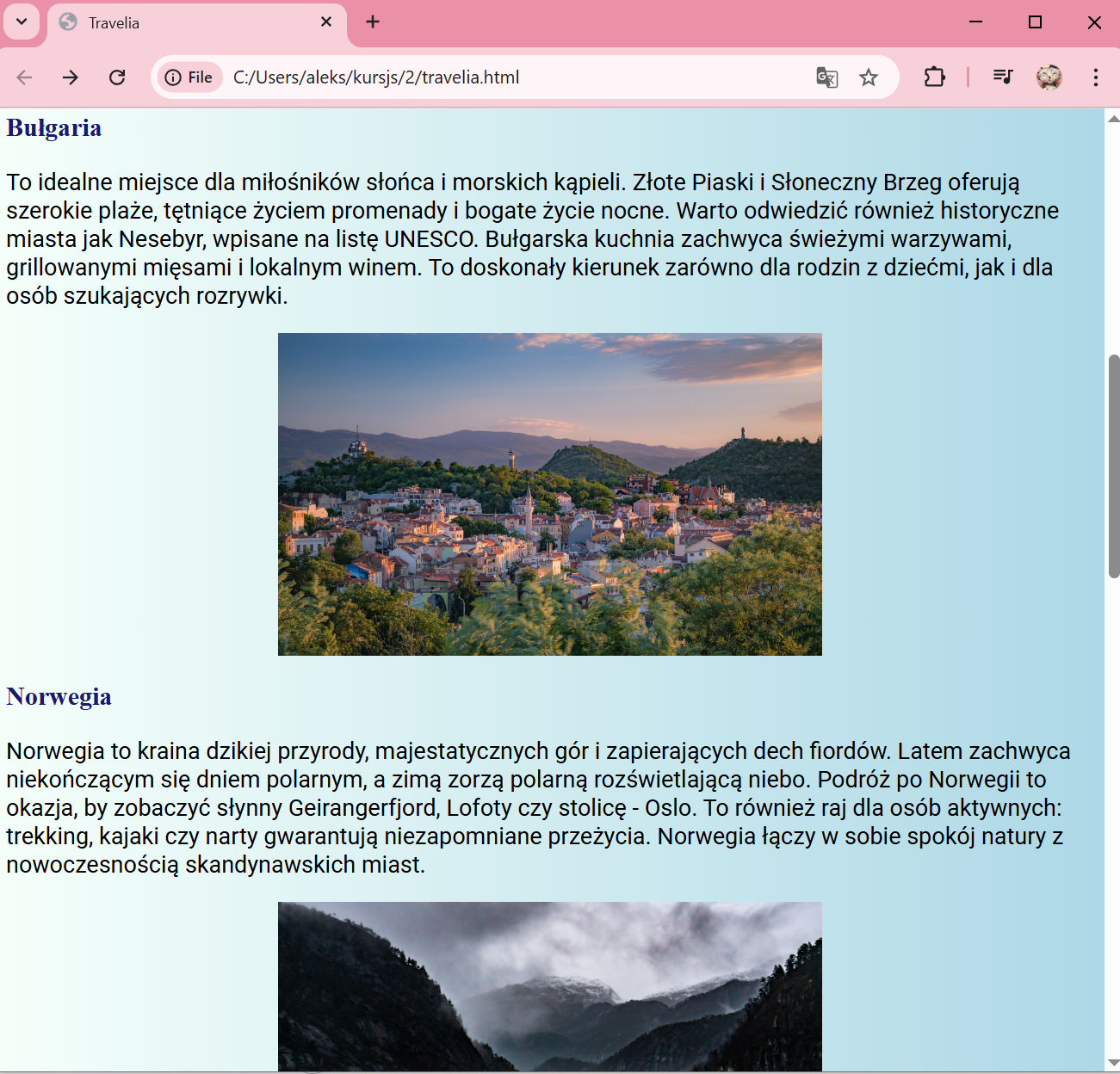Open media controls icon
The height and width of the screenshot is (1074, 1120).
[x=1003, y=77]
